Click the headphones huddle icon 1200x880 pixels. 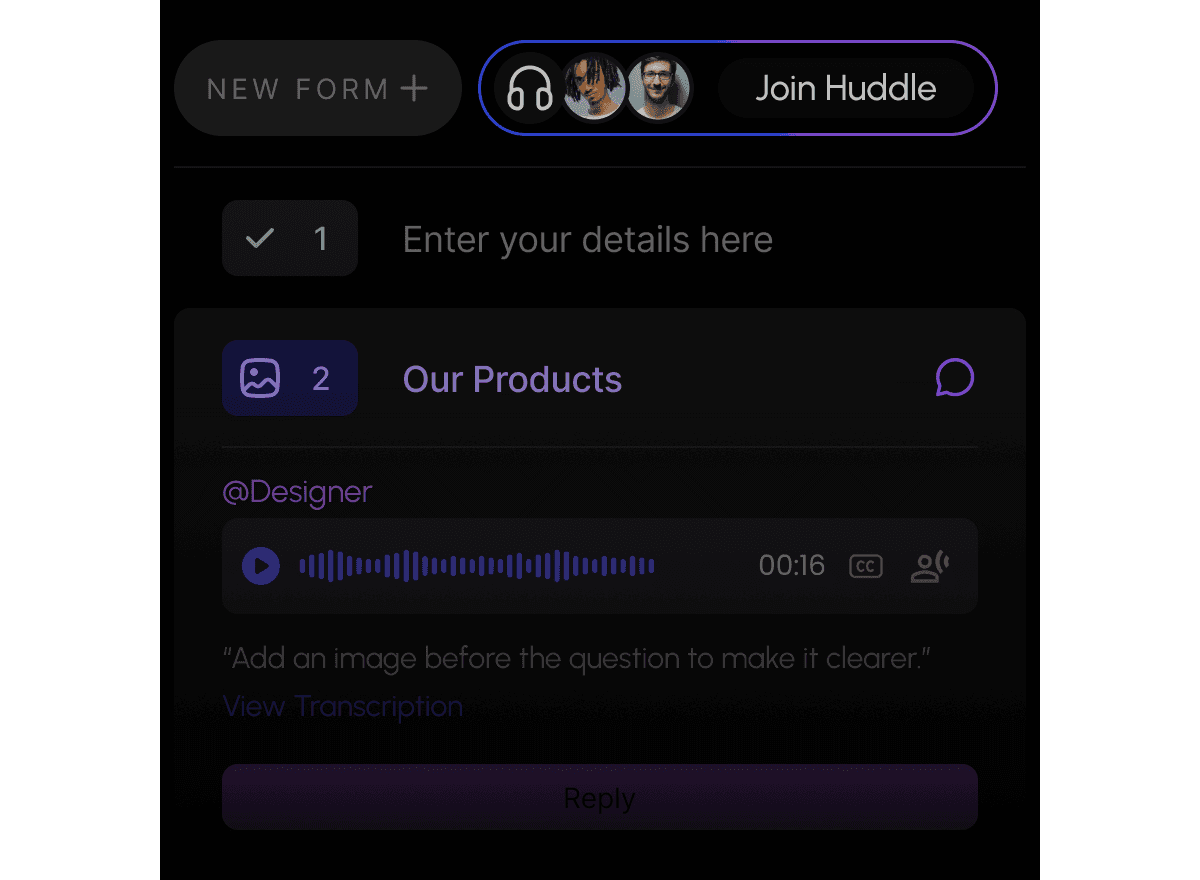(x=529, y=88)
